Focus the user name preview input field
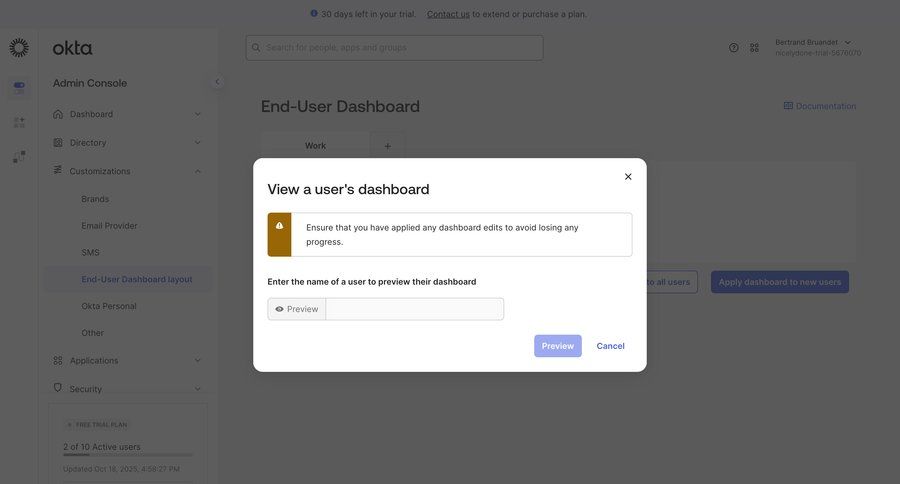This screenshot has width=900, height=484. (414, 309)
